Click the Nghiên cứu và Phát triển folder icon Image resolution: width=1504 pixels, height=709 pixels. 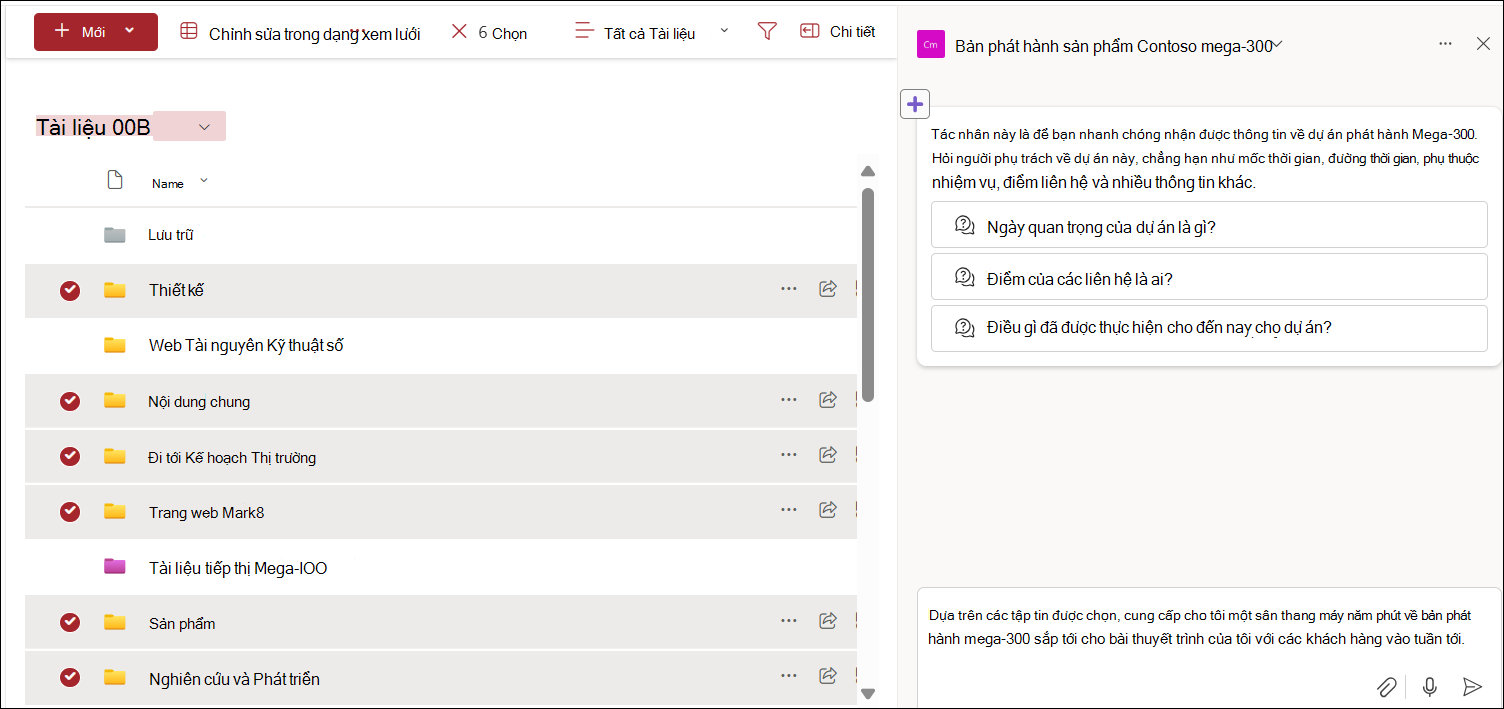pyautogui.click(x=115, y=678)
